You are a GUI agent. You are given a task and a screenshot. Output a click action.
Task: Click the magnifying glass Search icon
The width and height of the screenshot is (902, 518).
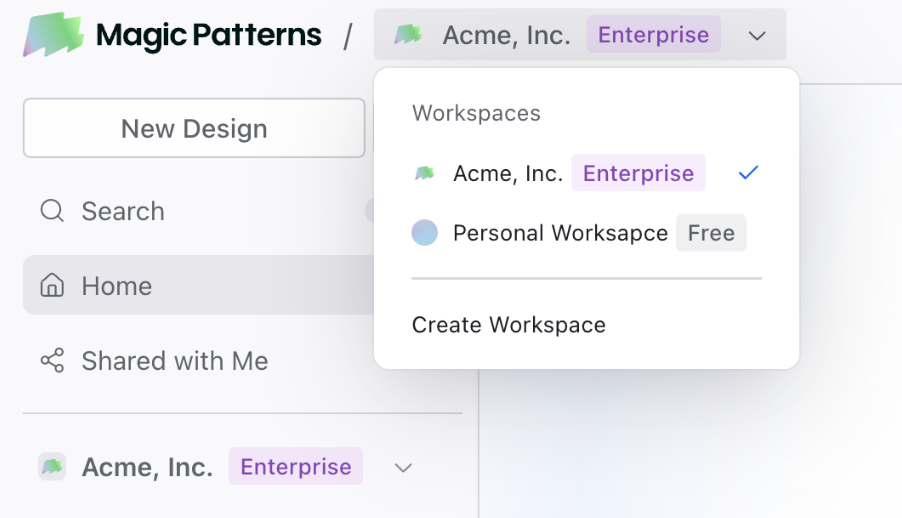[51, 211]
